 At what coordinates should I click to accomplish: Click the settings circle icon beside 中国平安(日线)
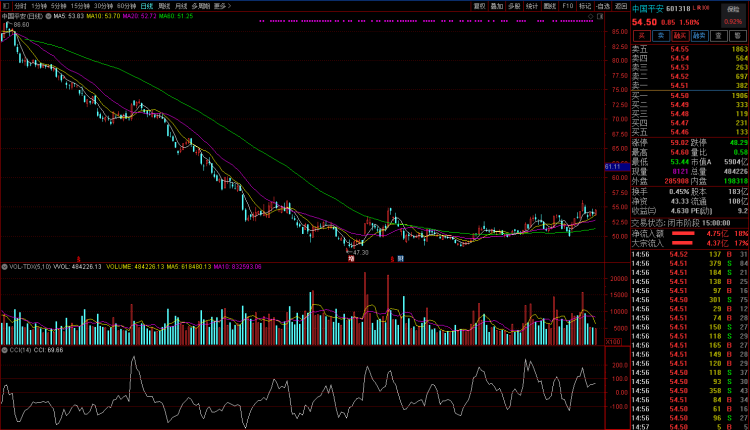click(48, 16)
